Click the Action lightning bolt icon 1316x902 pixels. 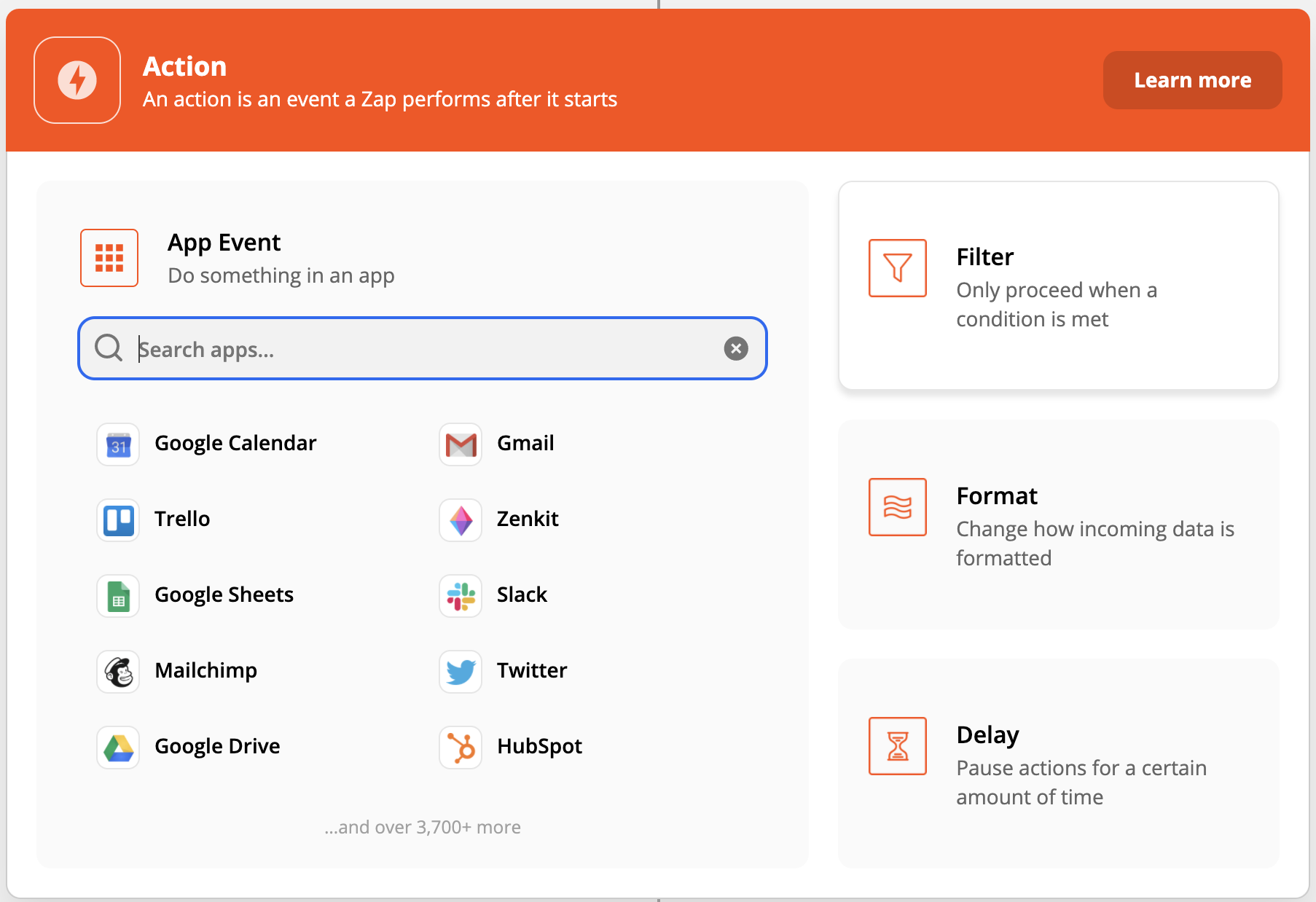point(77,80)
